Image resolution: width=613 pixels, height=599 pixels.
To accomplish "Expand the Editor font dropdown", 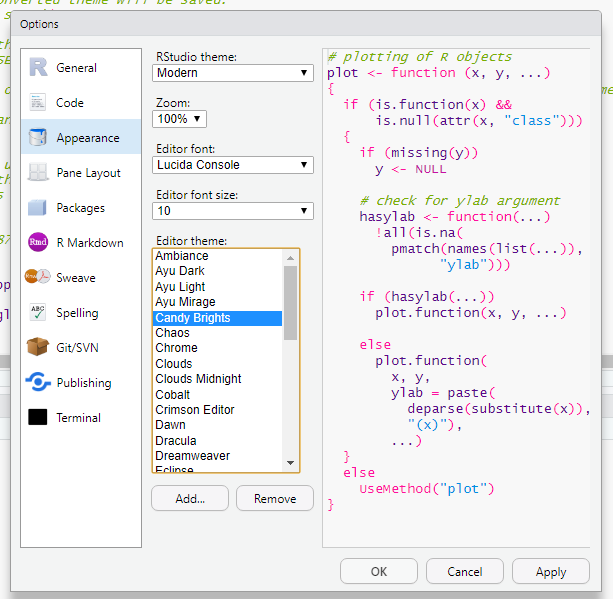I will (x=233, y=165).
